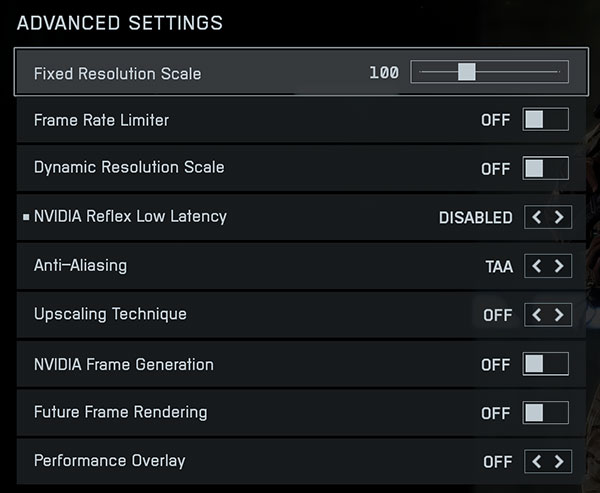Click left arrow for NVIDIA Reflex Low Latency
600x493 pixels.
pyautogui.click(x=537, y=217)
